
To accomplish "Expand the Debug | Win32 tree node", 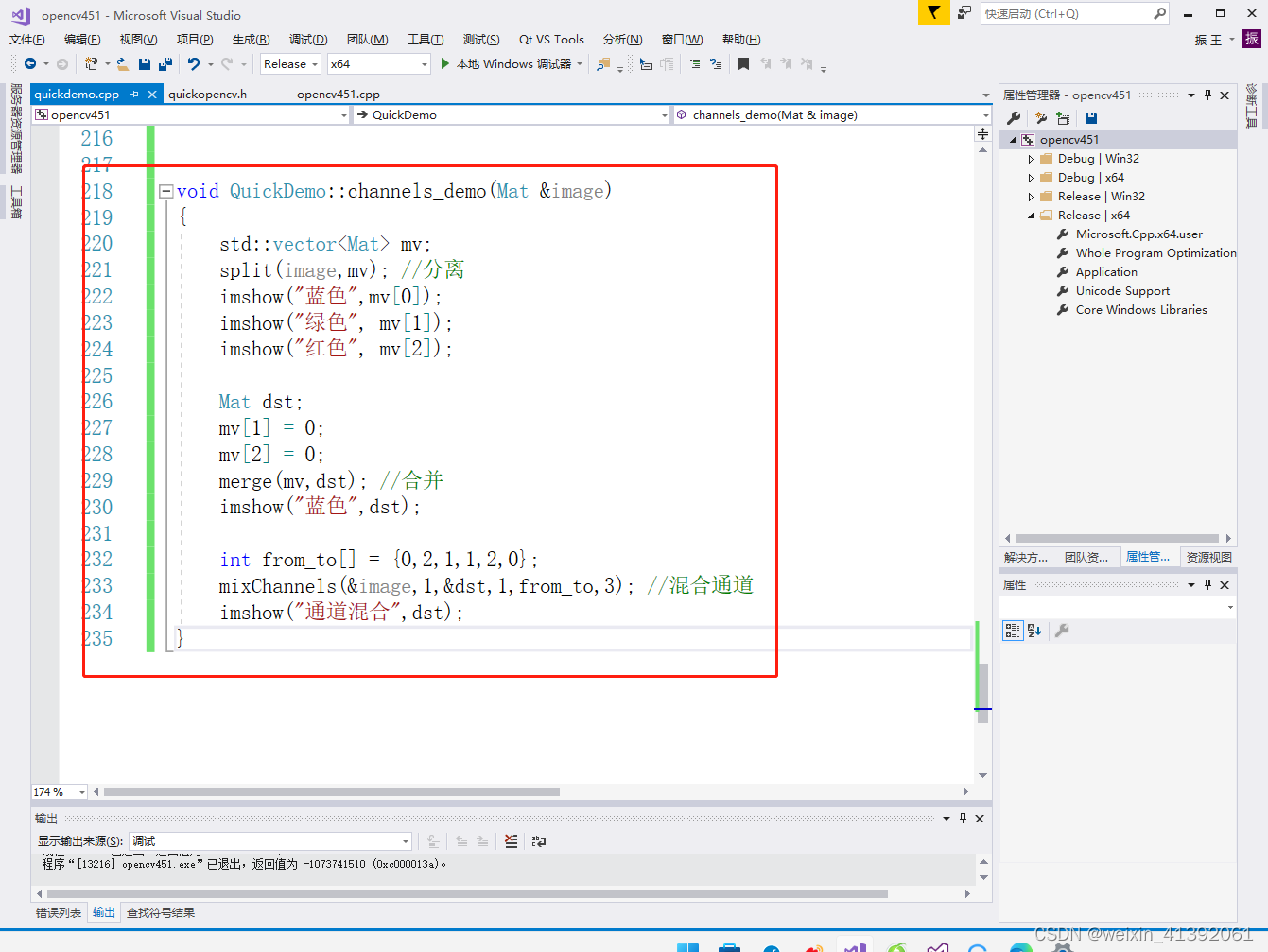I will 1031,159.
